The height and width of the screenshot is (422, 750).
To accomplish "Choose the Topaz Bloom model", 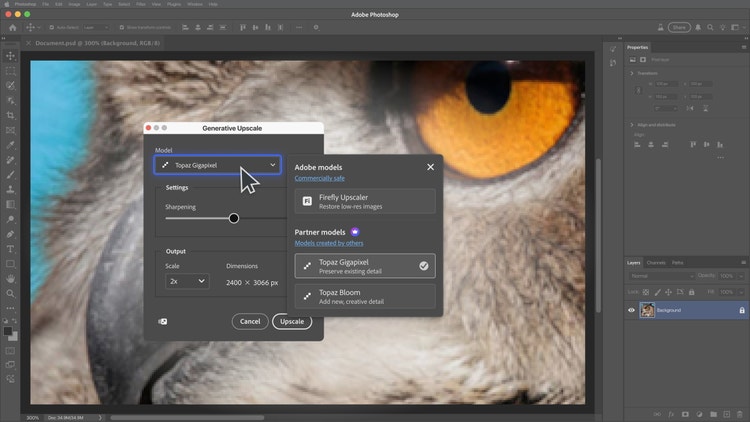I will [x=365, y=297].
